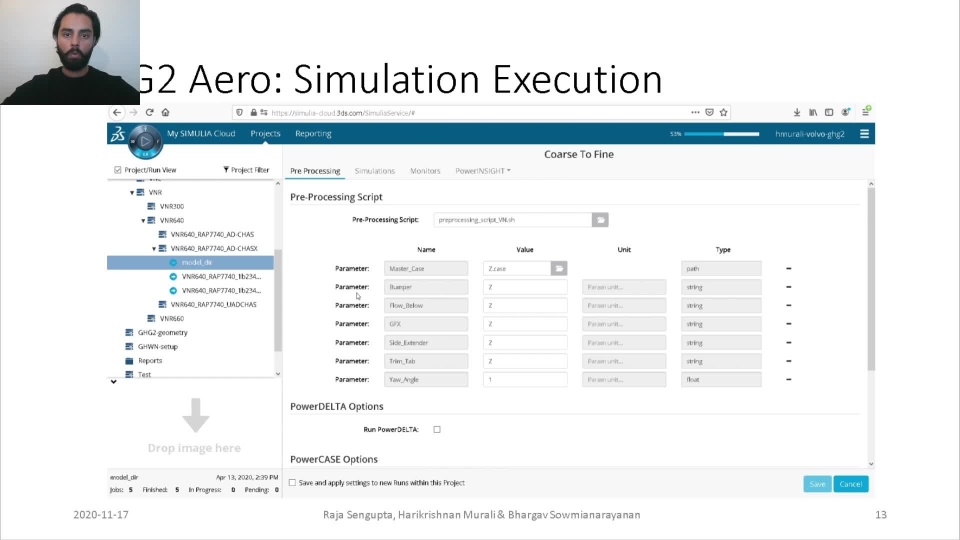
Task: Open the PowerINSIGHT dropdown
Action: tap(482, 171)
